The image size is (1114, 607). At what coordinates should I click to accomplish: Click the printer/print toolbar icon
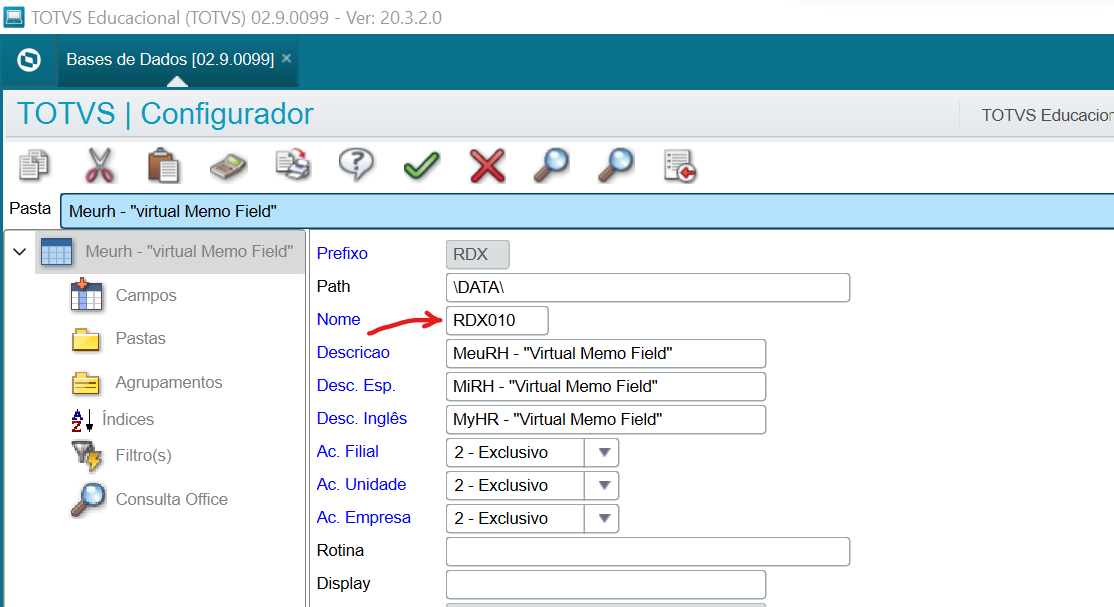click(293, 164)
